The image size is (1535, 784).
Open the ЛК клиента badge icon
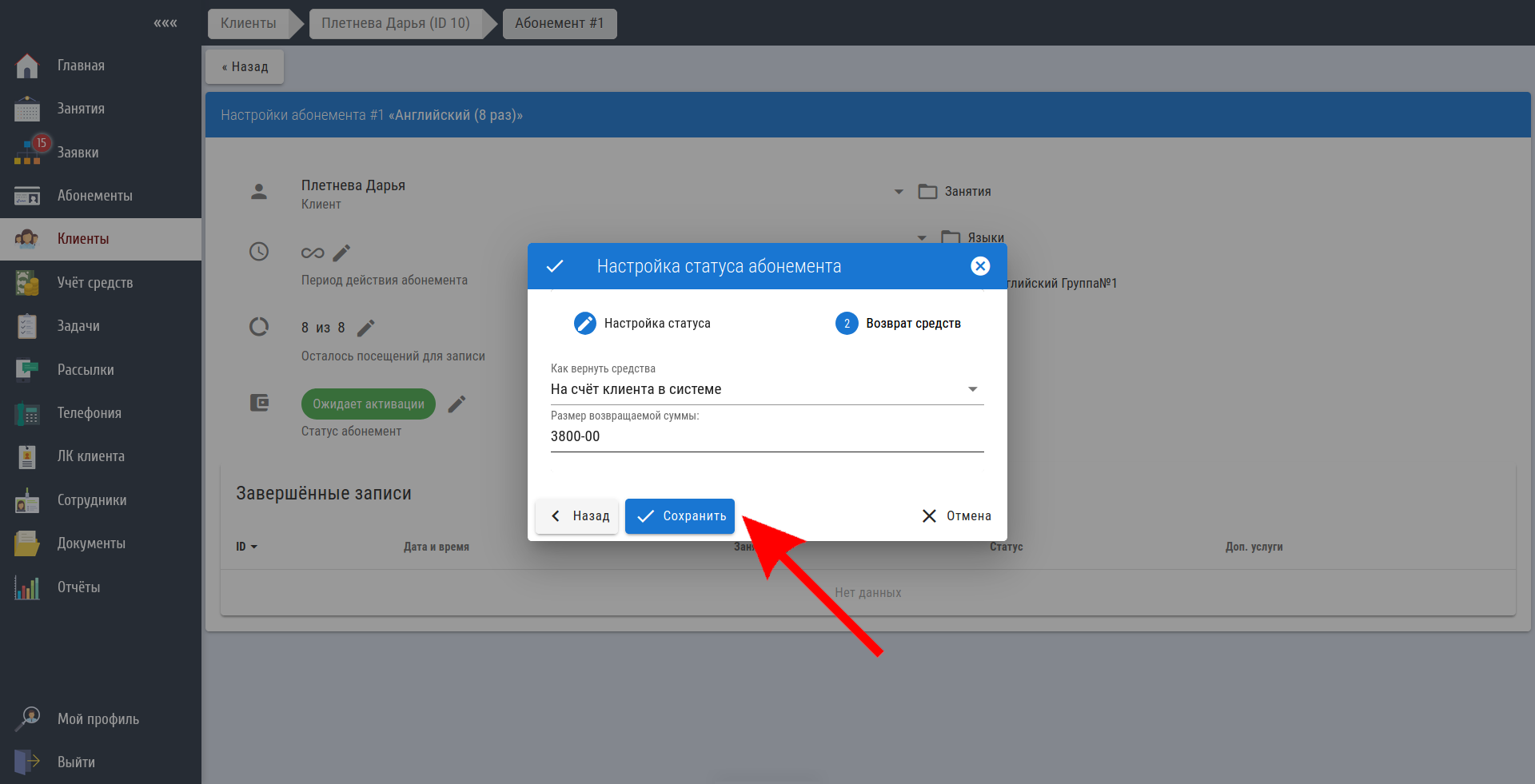tap(27, 456)
